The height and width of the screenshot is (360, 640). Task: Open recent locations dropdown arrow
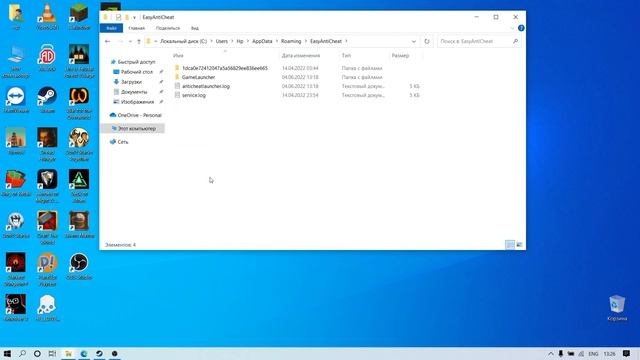(130, 41)
